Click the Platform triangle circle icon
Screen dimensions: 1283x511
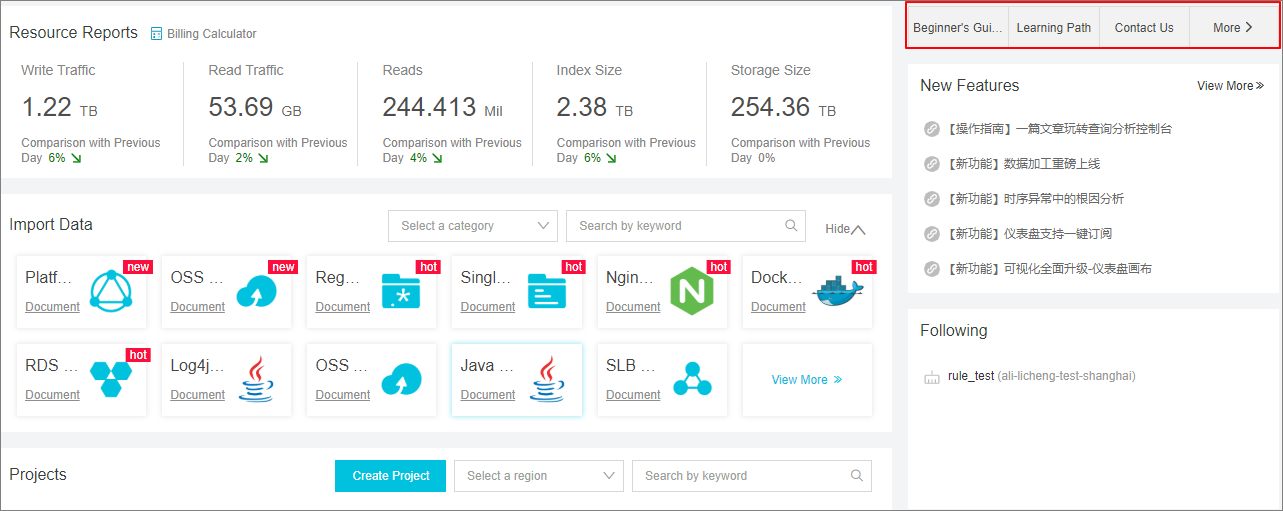click(x=110, y=291)
